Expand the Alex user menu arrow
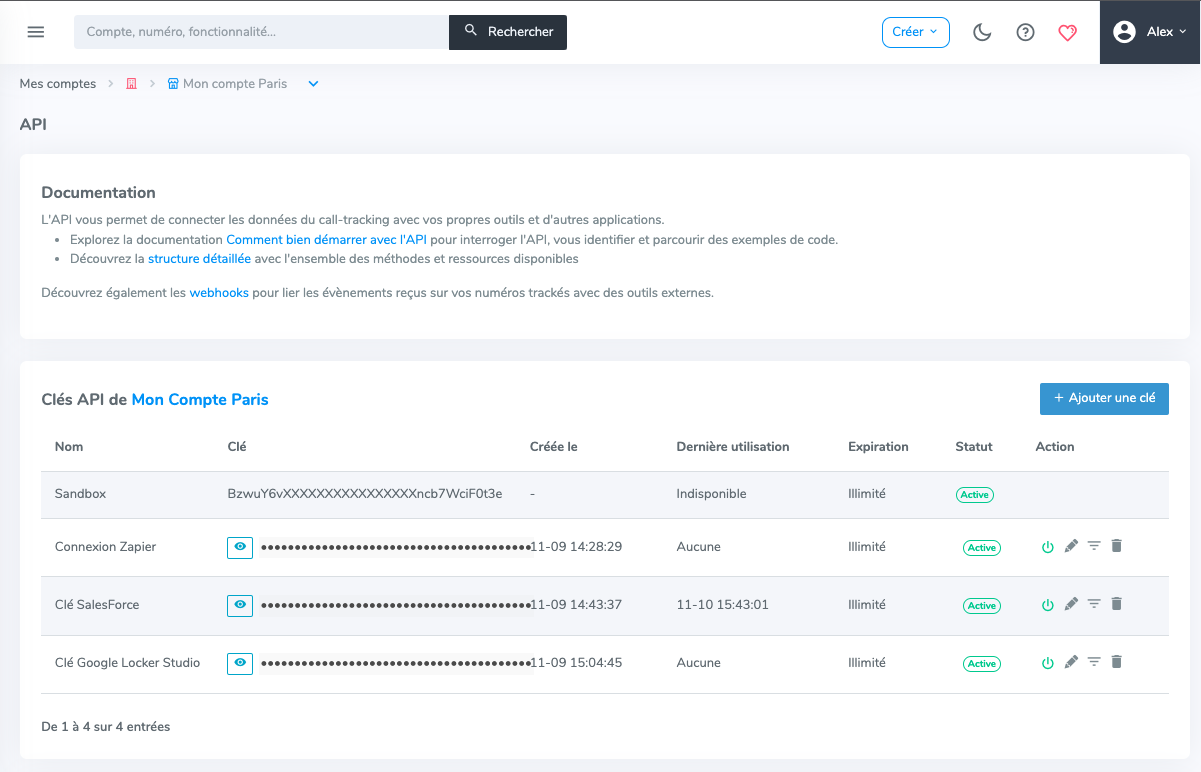This screenshot has width=1201, height=772. point(1183,32)
